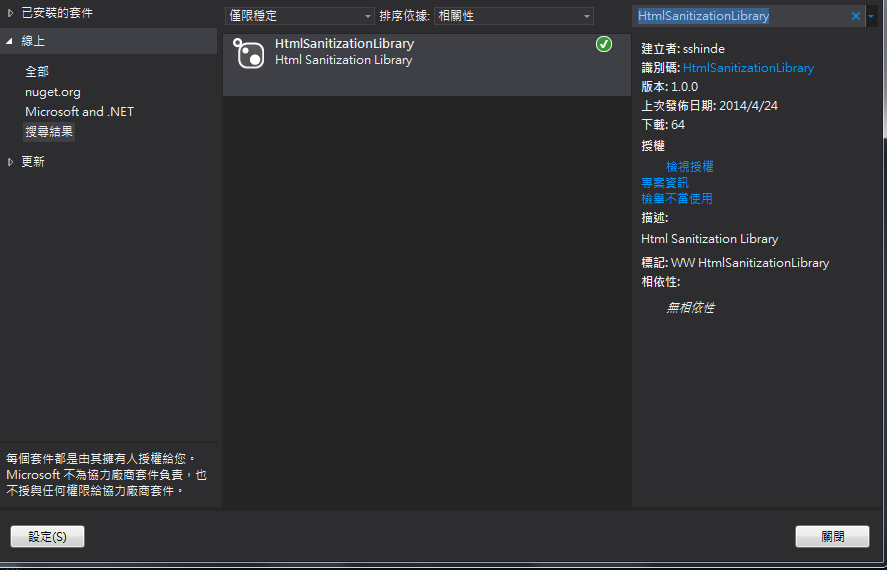Open the 檢視授權 license link
Screen dimensions: 887x570
pos(690,167)
